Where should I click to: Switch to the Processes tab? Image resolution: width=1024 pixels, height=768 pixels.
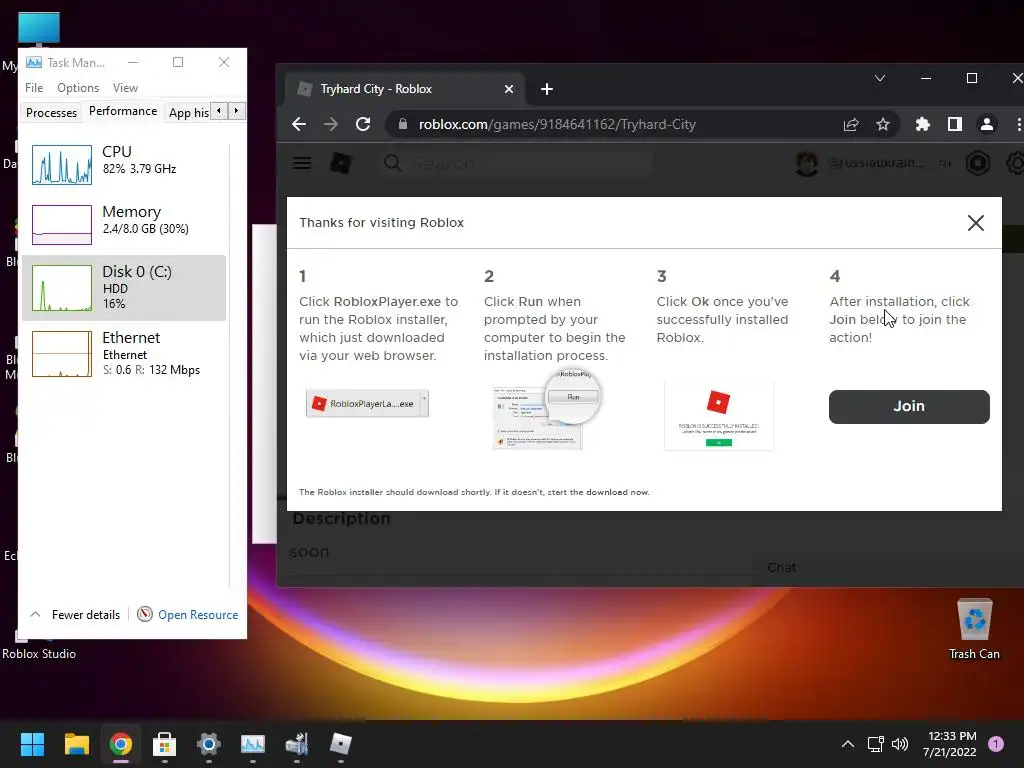[x=52, y=112]
